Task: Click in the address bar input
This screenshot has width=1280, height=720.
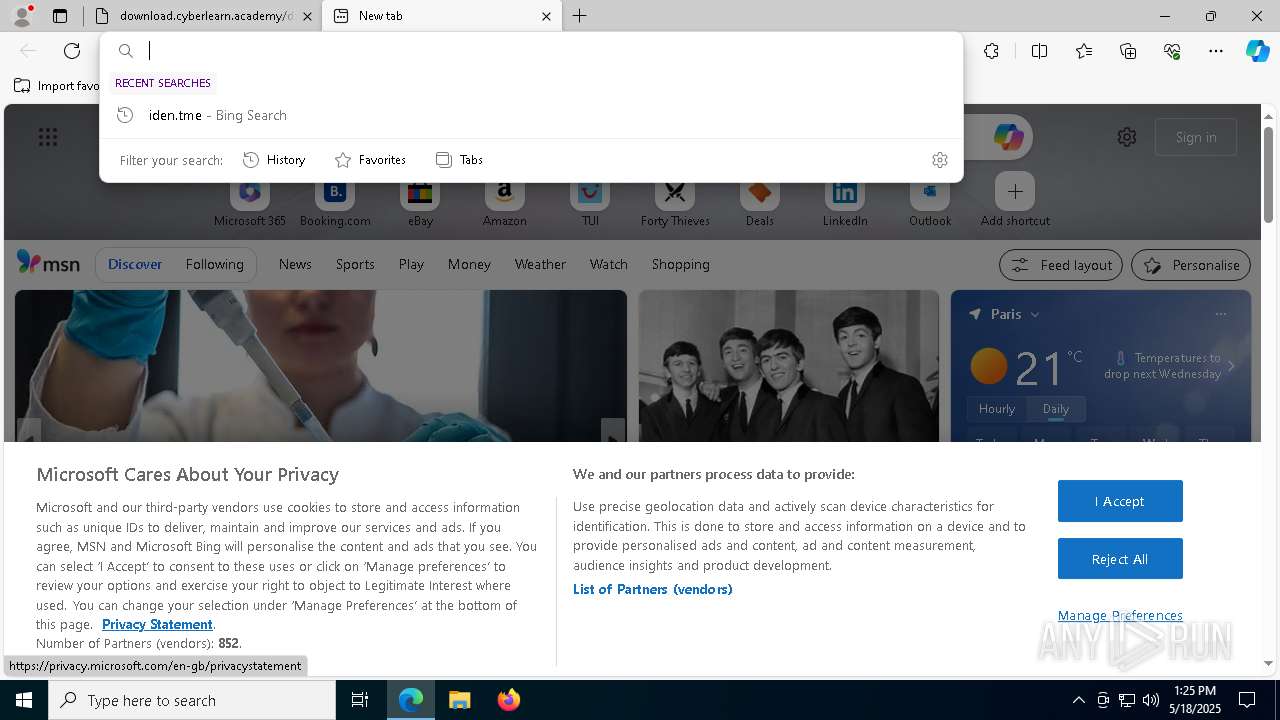Action: coord(550,51)
